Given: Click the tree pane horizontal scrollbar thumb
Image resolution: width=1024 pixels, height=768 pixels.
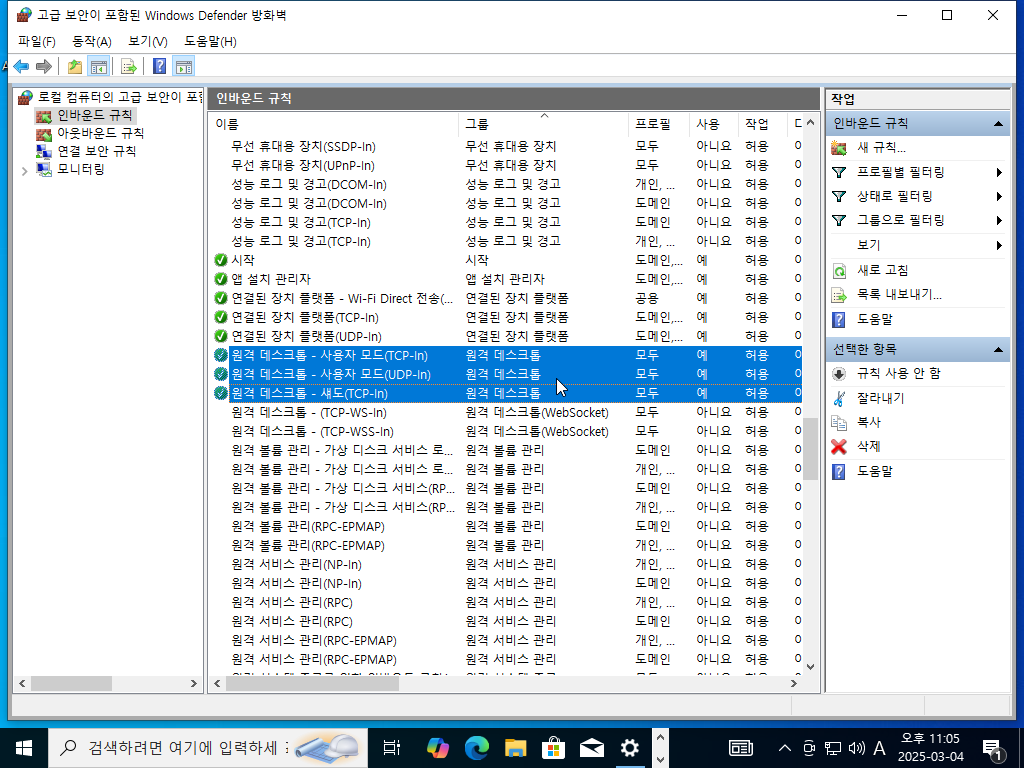Looking at the screenshot, I should point(71,684).
